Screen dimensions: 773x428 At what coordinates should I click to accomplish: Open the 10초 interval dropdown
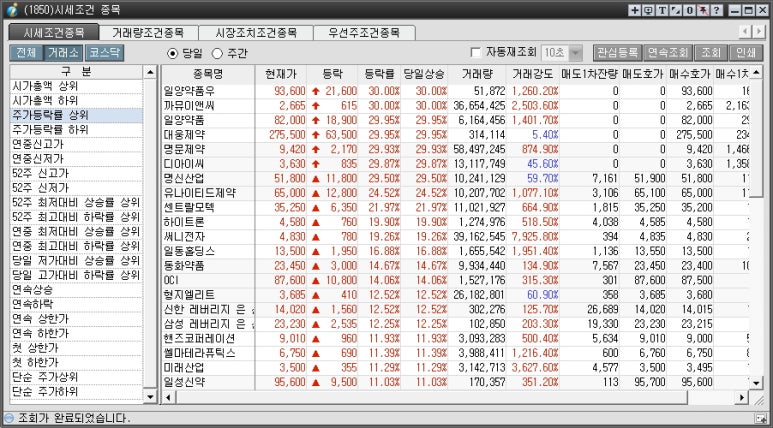click(x=576, y=53)
